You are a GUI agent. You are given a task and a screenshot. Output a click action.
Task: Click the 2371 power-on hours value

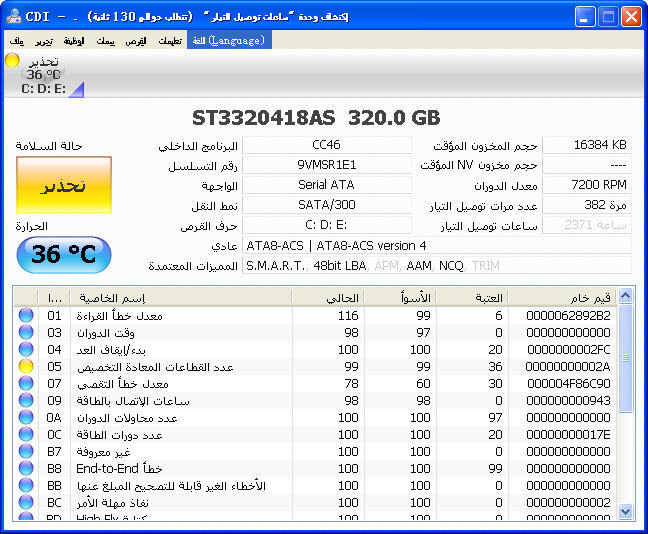(x=587, y=225)
